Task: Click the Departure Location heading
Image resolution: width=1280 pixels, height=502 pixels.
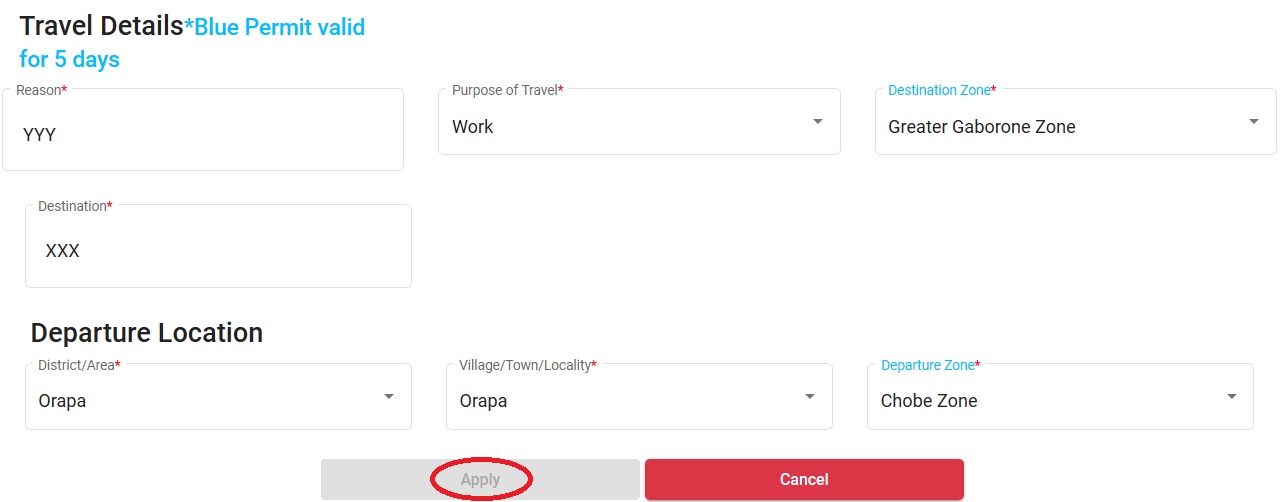Action: click(x=147, y=333)
